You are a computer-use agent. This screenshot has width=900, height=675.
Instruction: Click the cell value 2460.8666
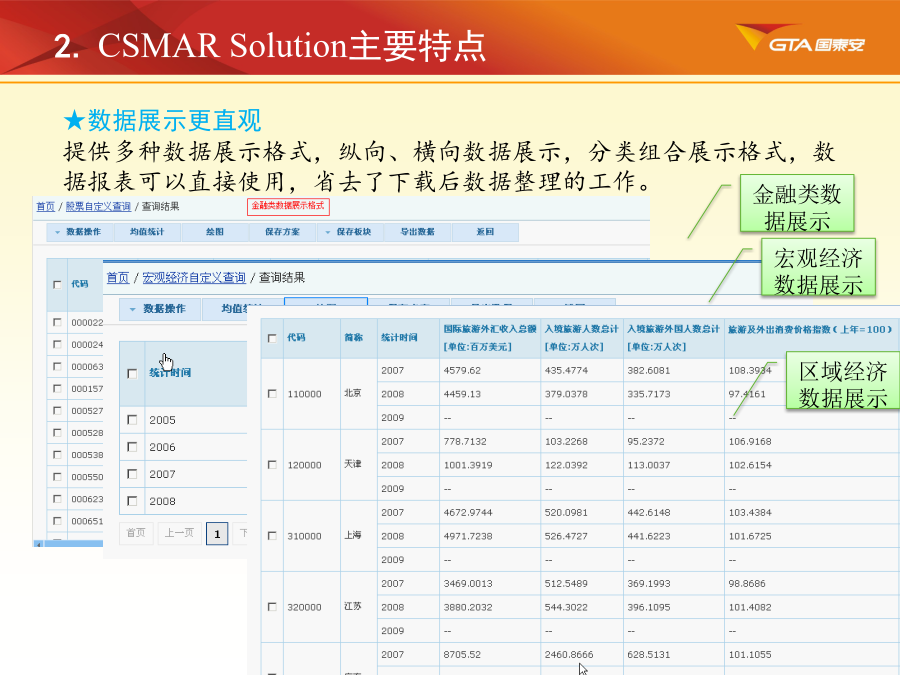coord(569,654)
